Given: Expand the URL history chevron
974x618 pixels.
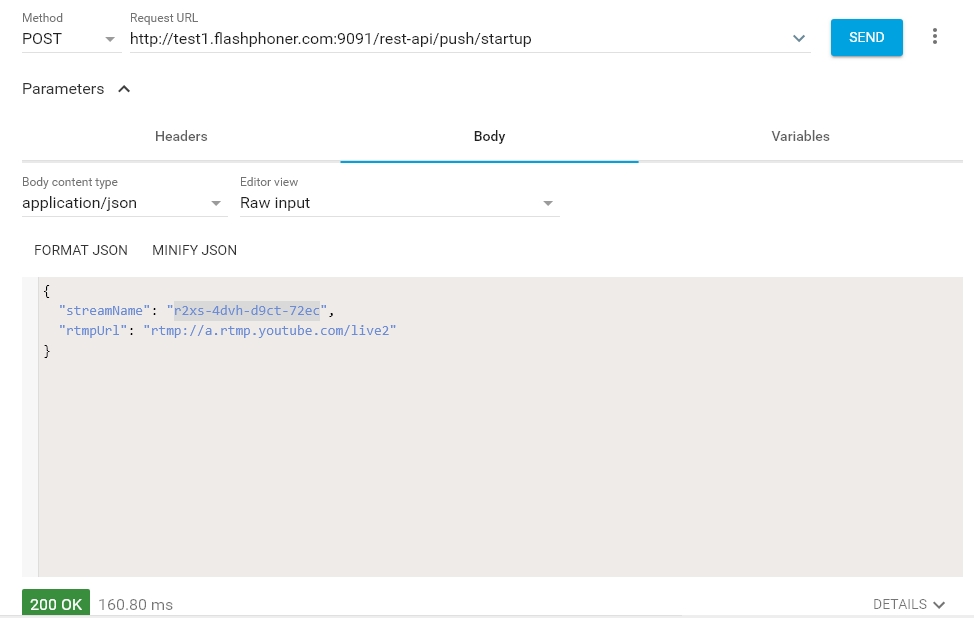Looking at the screenshot, I should tap(799, 39).
